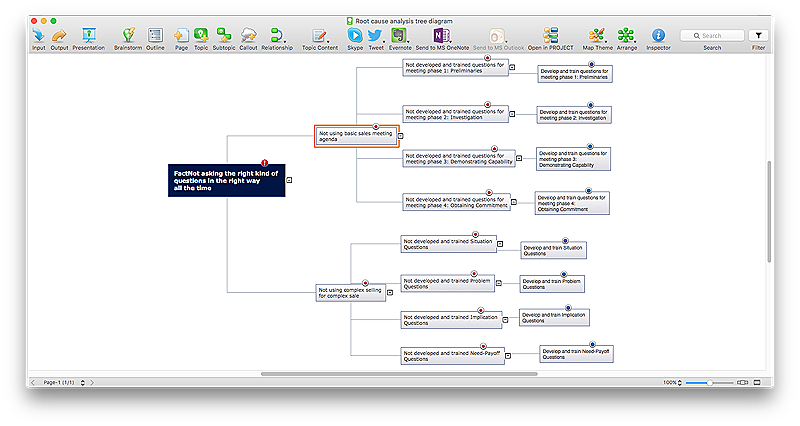The width and height of the screenshot is (800, 426).
Task: Collapse 'phase 4: Obtaining Commitment' cause branch
Action: [x=514, y=203]
